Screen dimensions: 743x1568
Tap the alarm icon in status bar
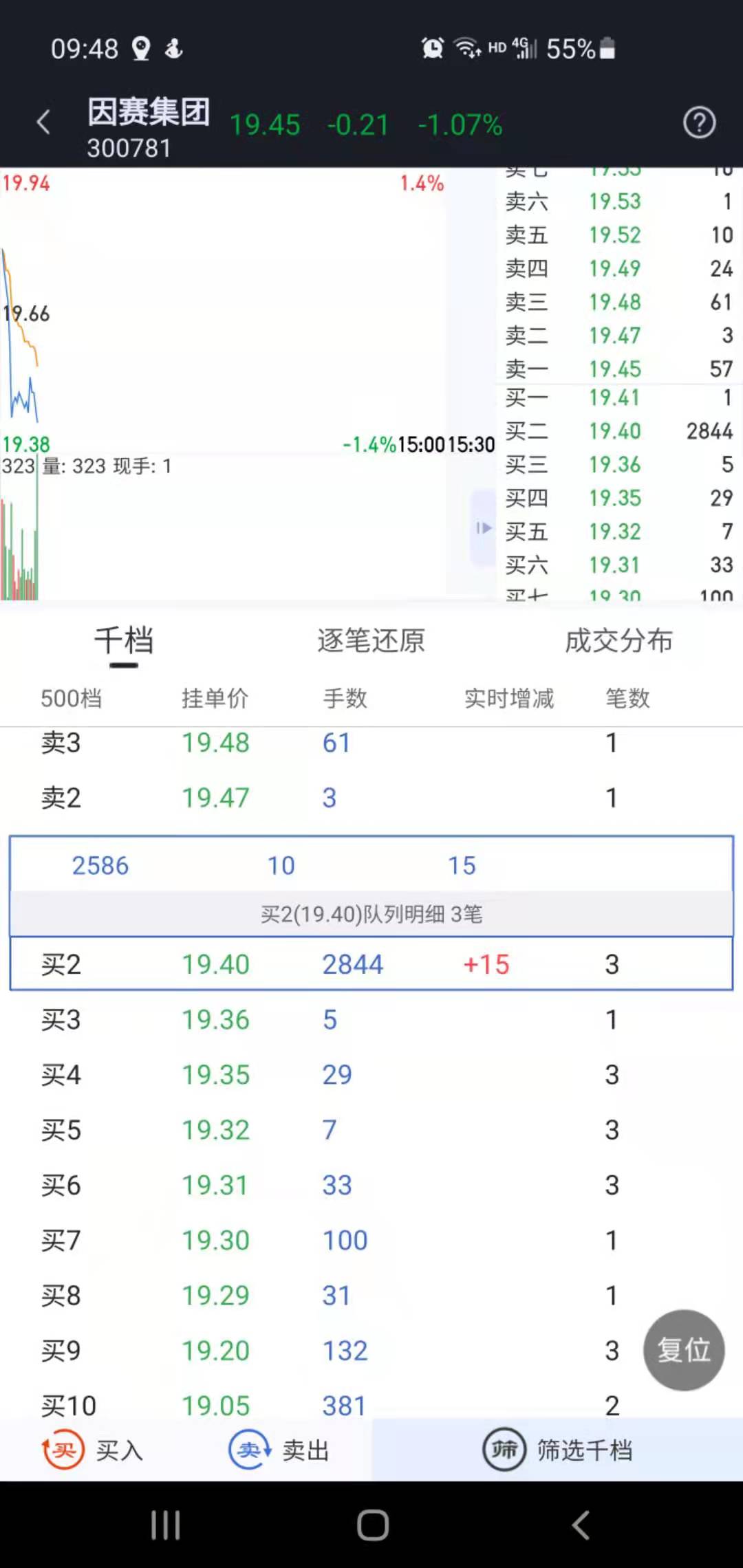[x=433, y=48]
